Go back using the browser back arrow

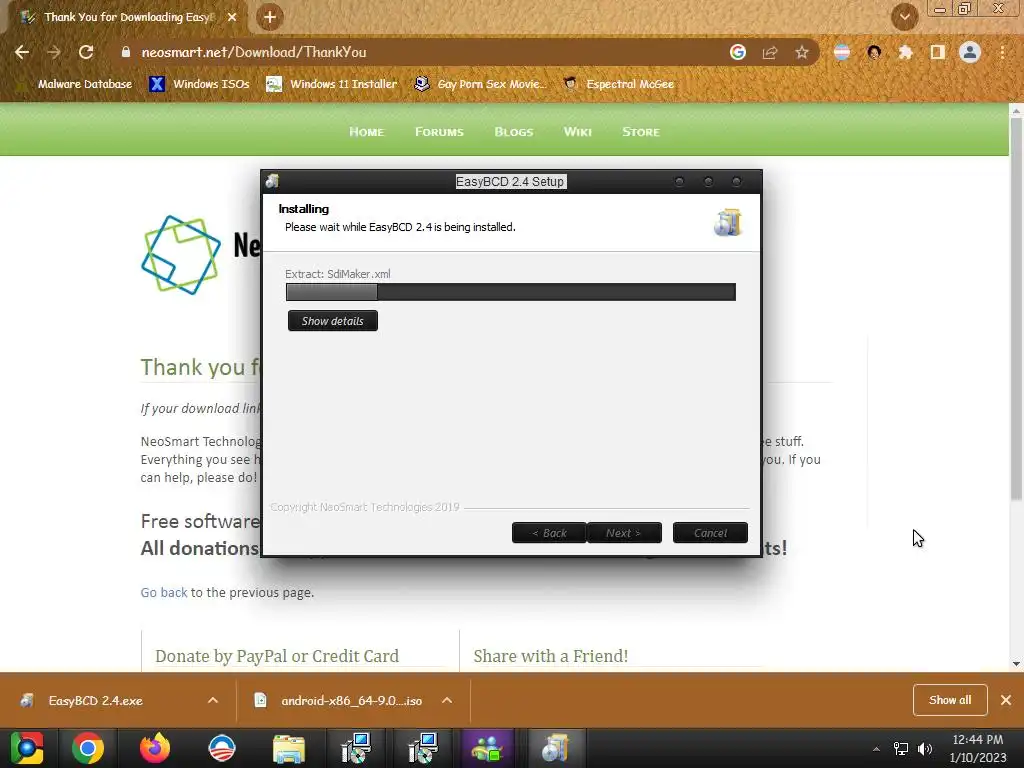click(22, 52)
